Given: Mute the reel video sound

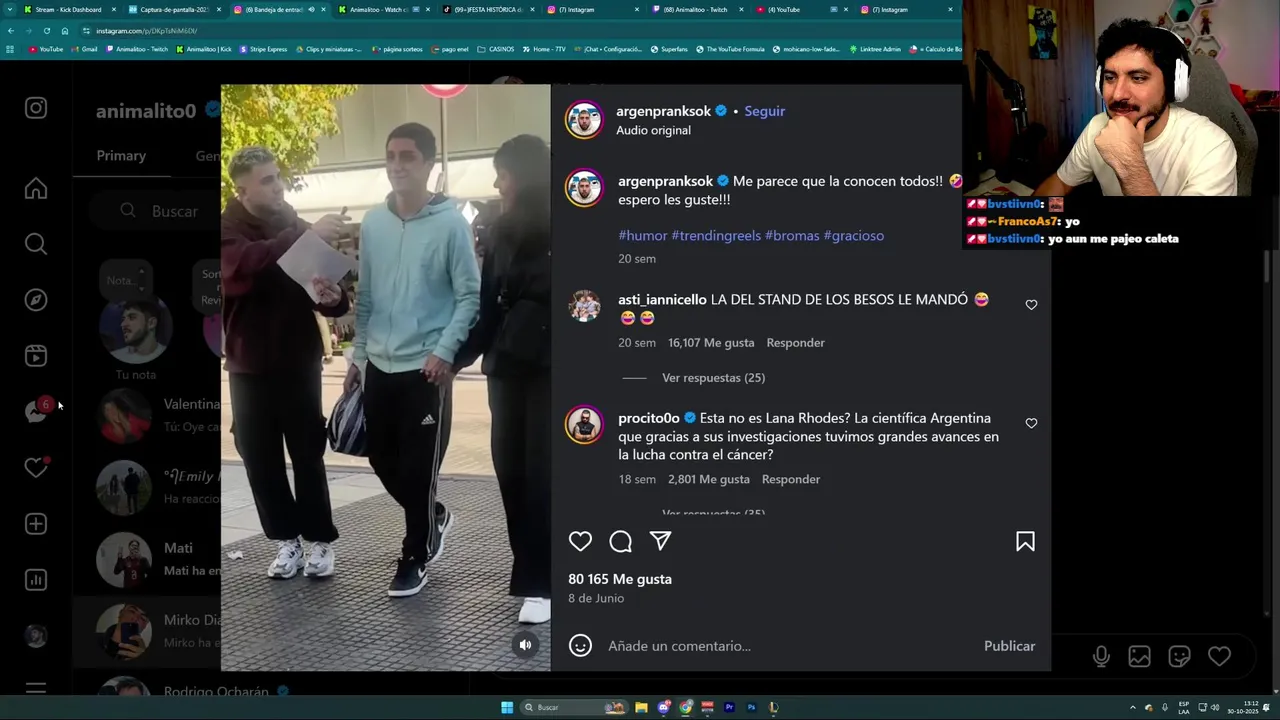Looking at the screenshot, I should (x=525, y=645).
